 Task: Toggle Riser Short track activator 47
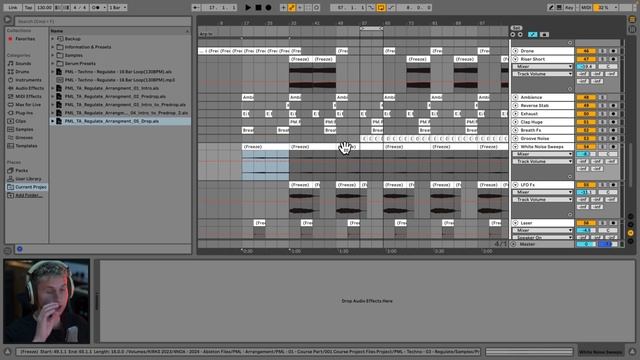coord(586,59)
